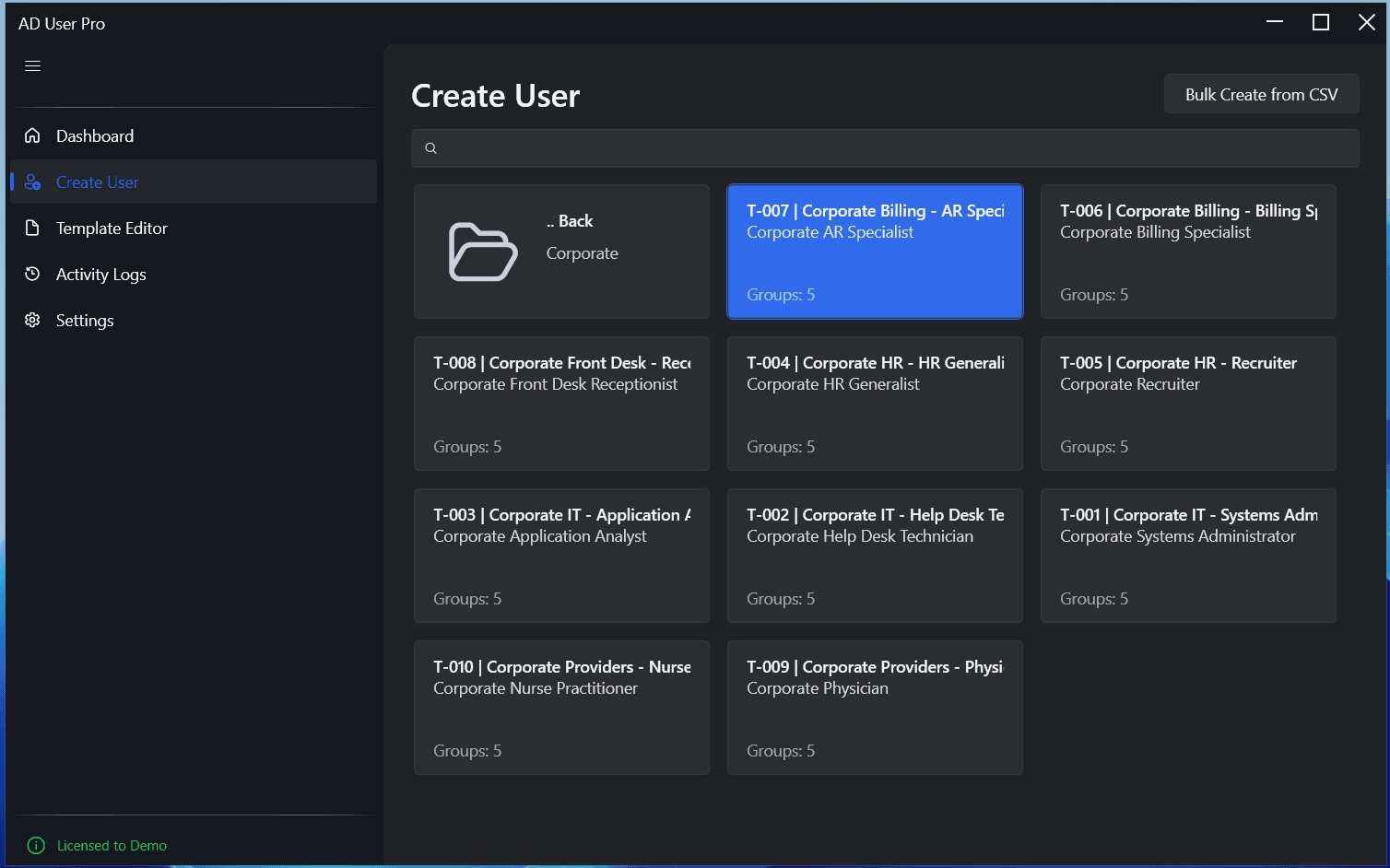Select the Corporate AR Specialist template
The width and height of the screenshot is (1390, 868).
(x=874, y=252)
